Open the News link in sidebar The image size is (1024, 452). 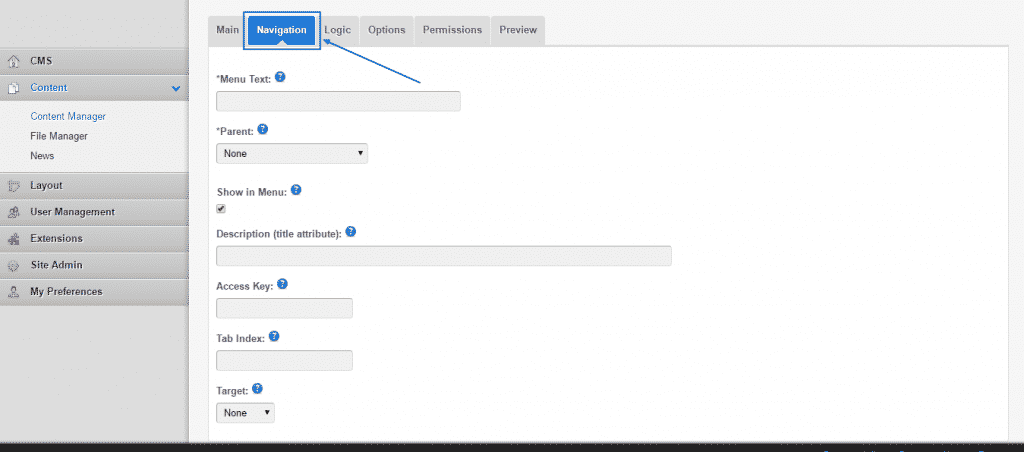42,155
